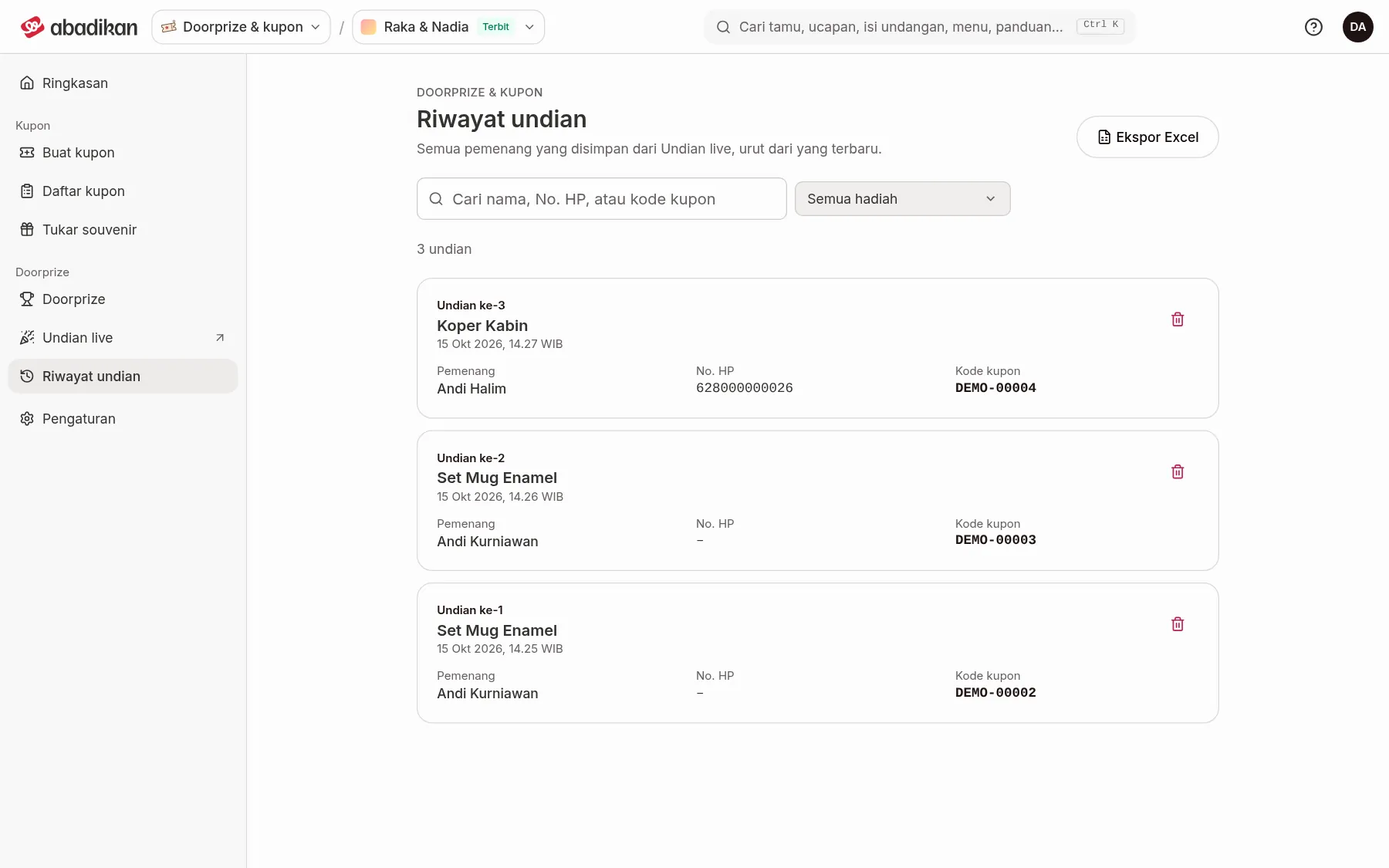Open Daftar kupon page
This screenshot has height=868, width=1389.
[x=123, y=191]
